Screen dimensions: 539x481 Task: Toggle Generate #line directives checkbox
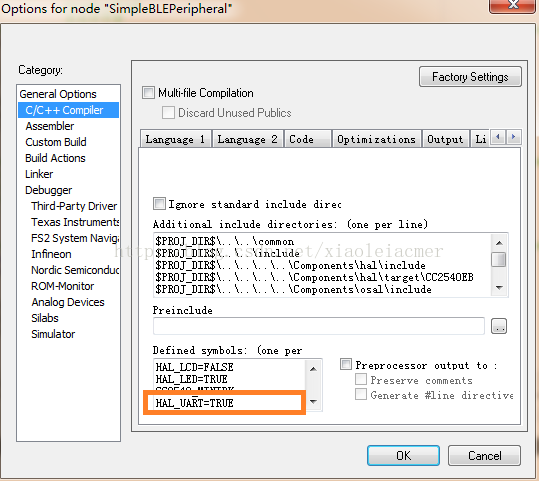click(x=361, y=394)
